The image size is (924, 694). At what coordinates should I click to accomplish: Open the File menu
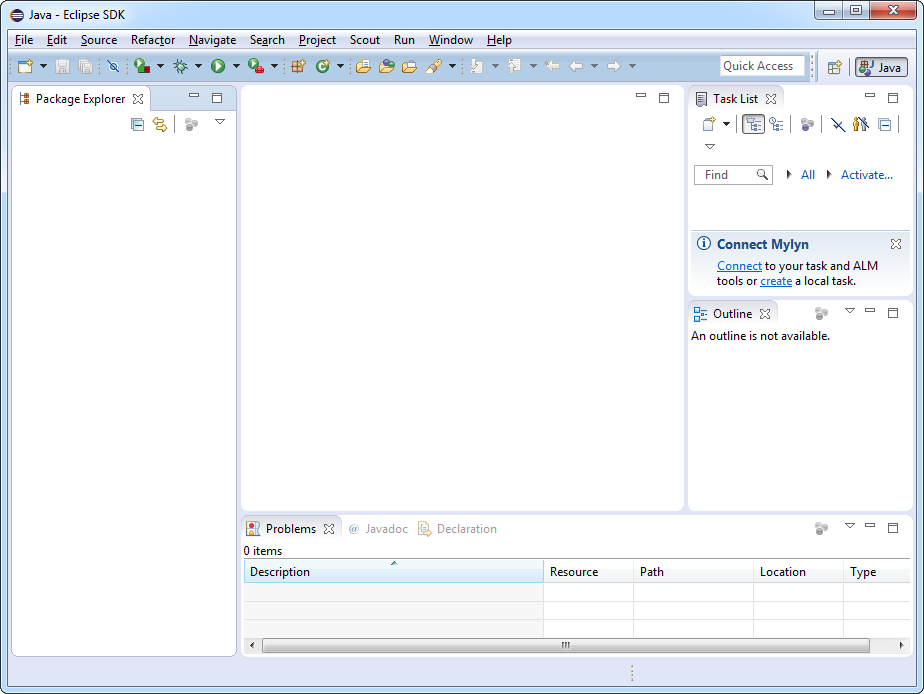(24, 40)
